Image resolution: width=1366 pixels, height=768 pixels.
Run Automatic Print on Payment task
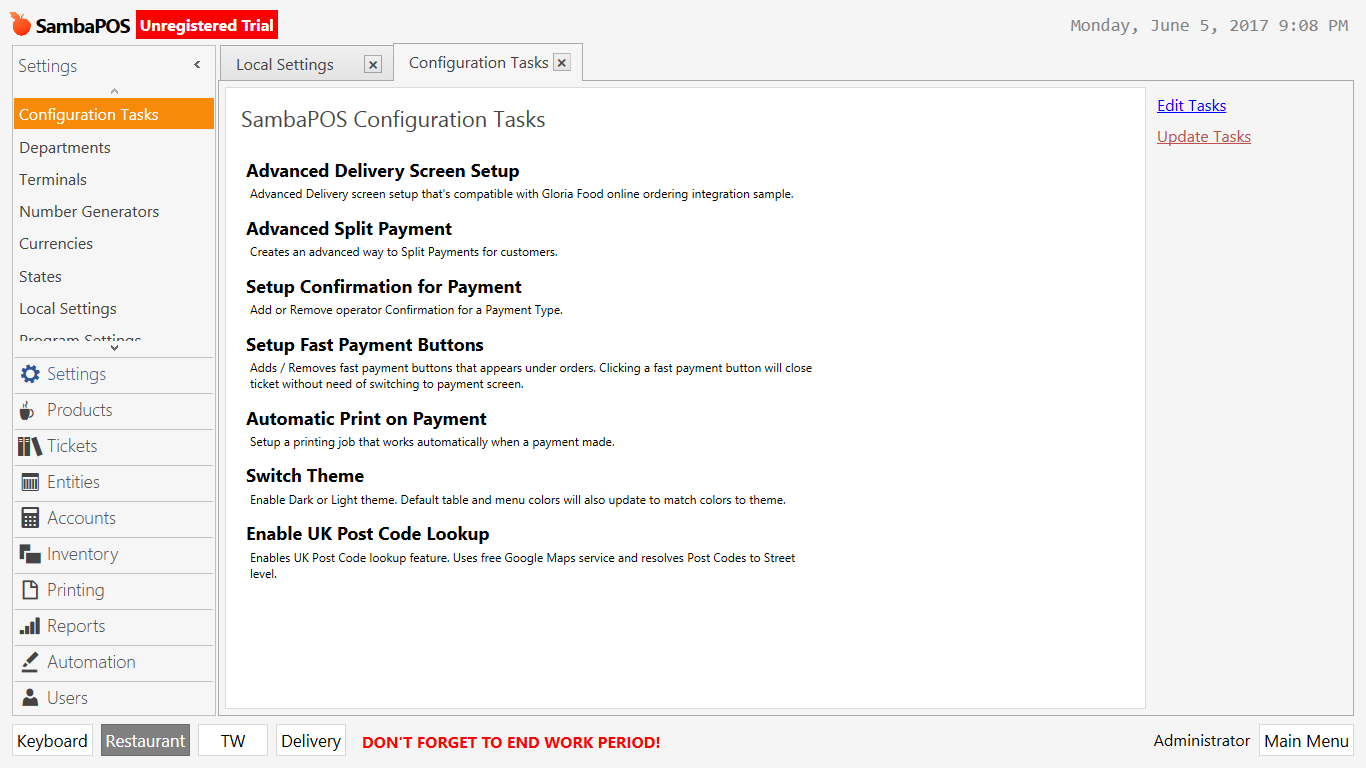(367, 419)
